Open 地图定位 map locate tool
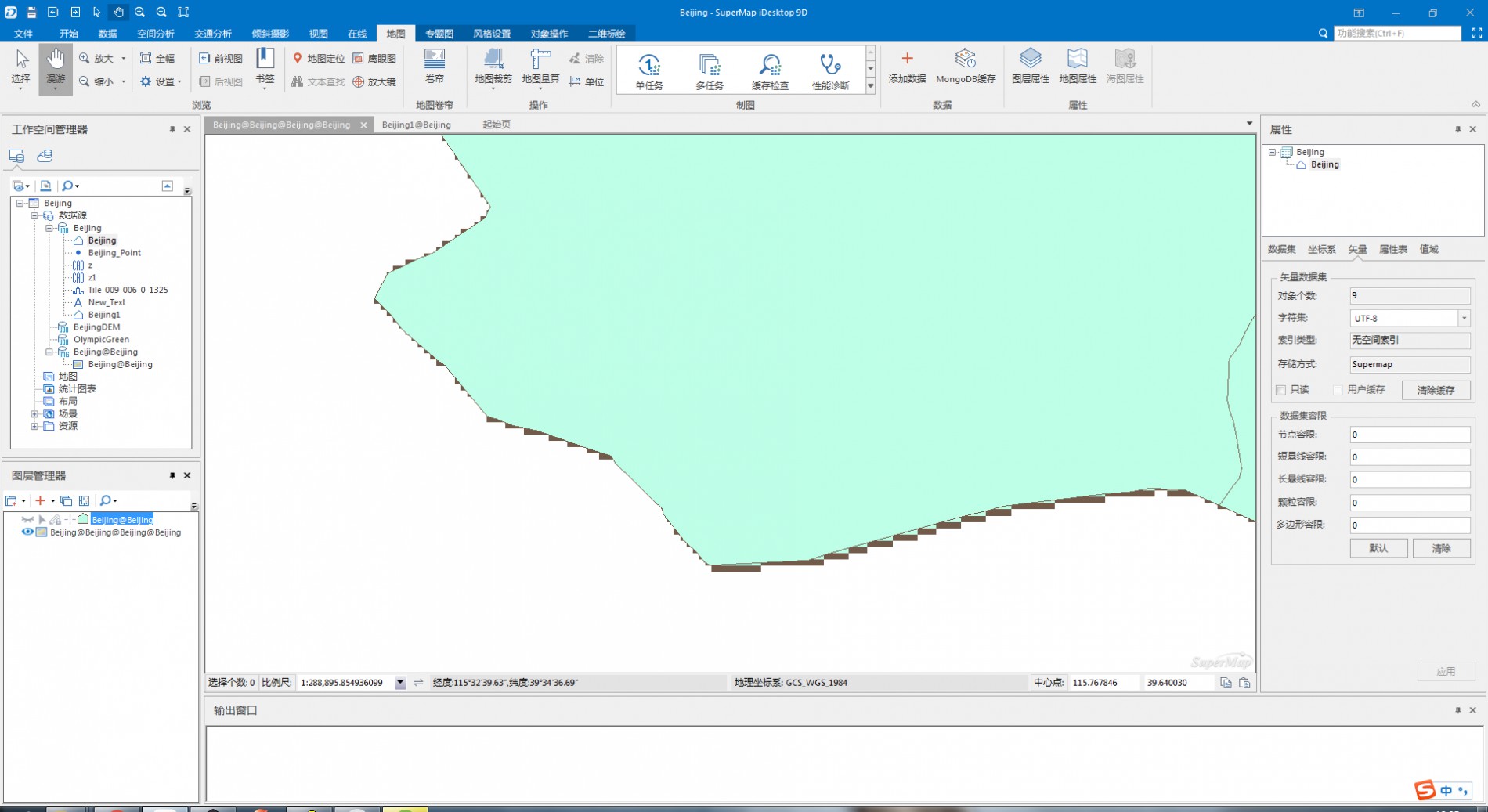 pos(319,58)
